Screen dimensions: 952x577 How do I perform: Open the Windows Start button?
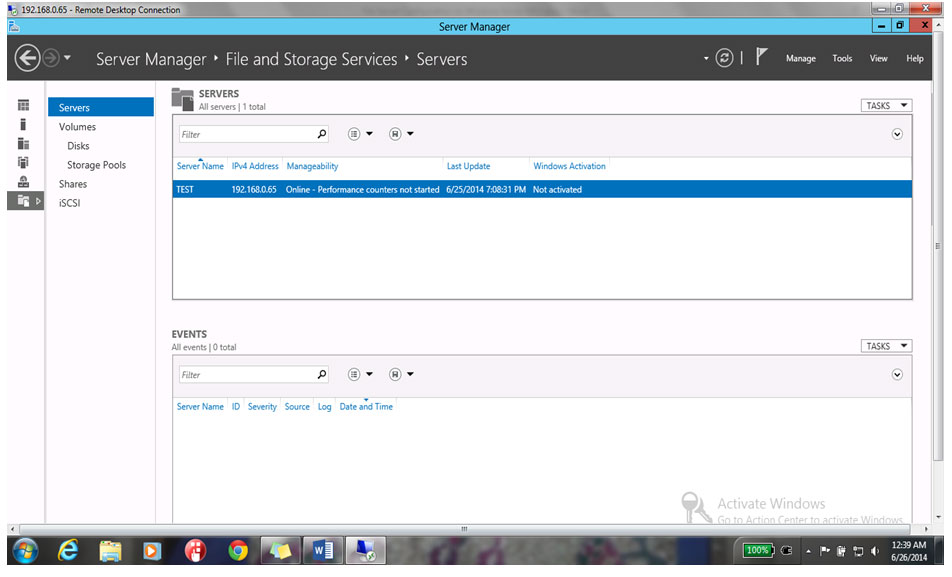click(x=25, y=551)
